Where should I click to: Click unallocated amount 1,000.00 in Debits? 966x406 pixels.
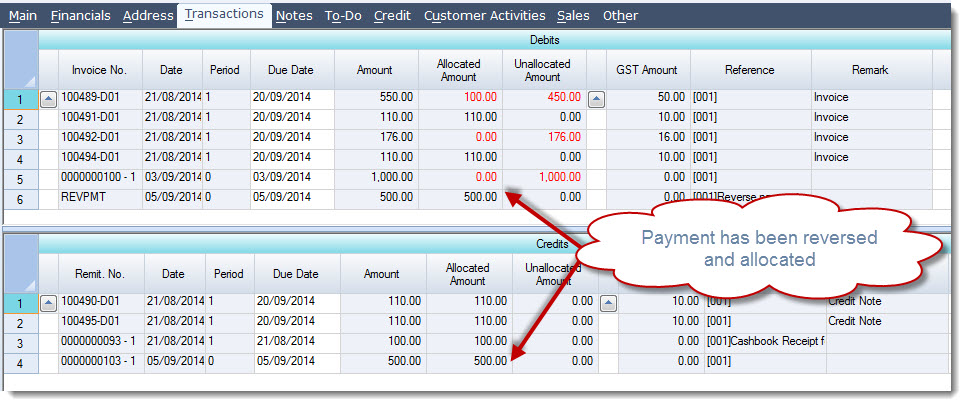coord(543,177)
